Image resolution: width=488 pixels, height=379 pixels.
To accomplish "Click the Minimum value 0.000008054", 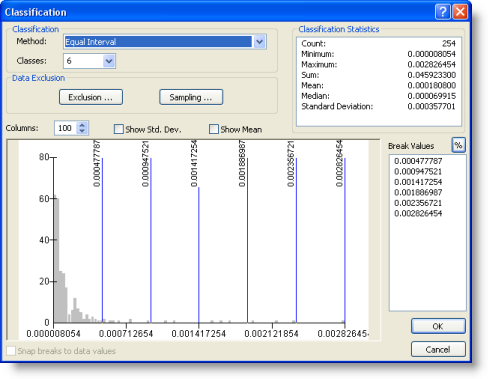I will click(432, 54).
